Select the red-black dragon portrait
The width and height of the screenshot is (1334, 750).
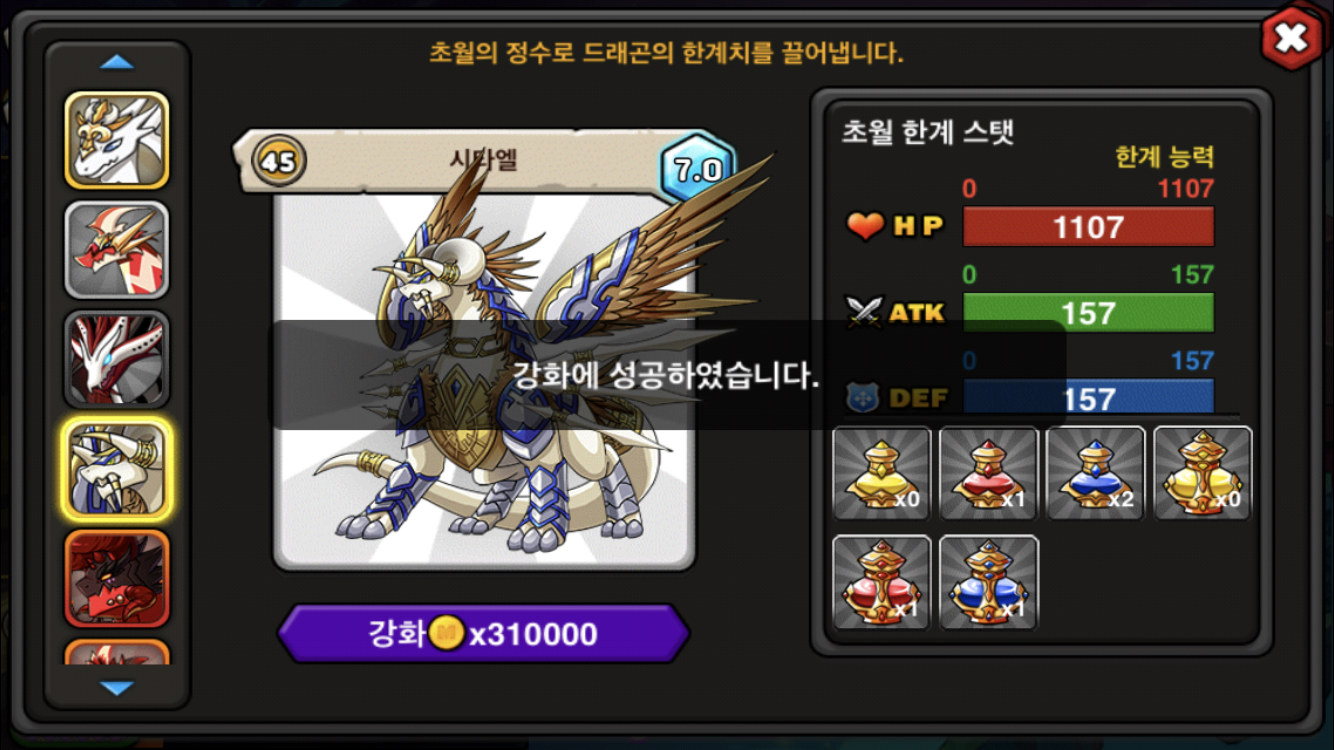pyautogui.click(x=117, y=578)
